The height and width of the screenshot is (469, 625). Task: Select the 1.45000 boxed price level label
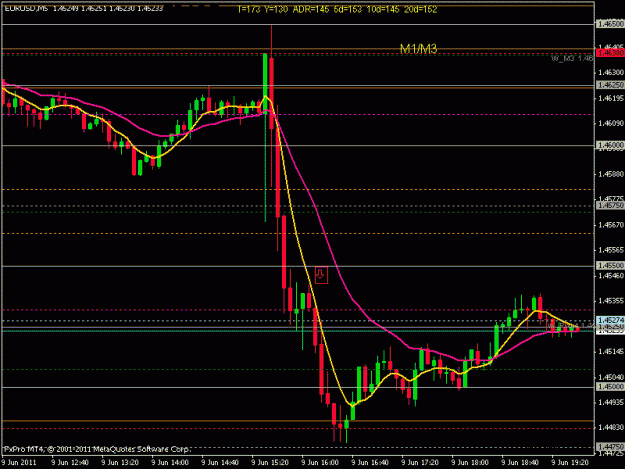click(610, 387)
